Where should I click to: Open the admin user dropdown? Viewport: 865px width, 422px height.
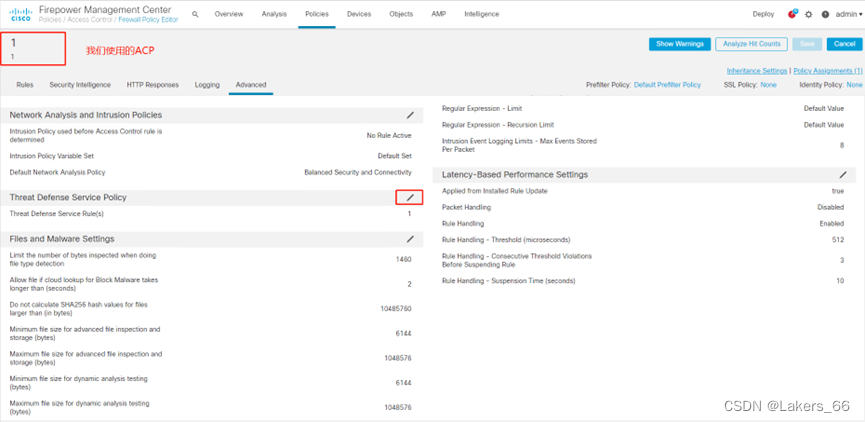pos(848,14)
